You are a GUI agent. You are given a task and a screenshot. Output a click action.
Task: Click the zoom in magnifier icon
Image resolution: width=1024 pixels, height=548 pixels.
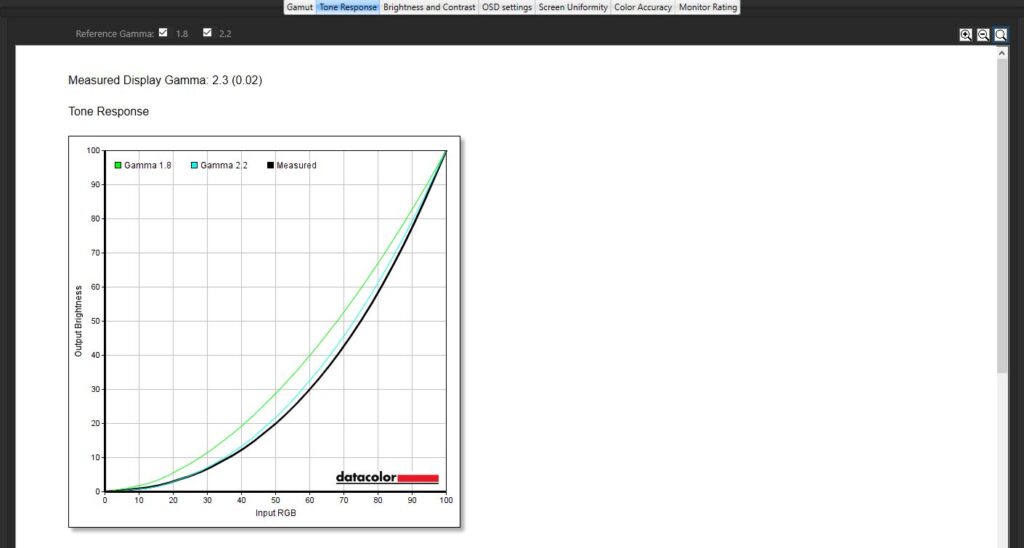click(x=966, y=34)
